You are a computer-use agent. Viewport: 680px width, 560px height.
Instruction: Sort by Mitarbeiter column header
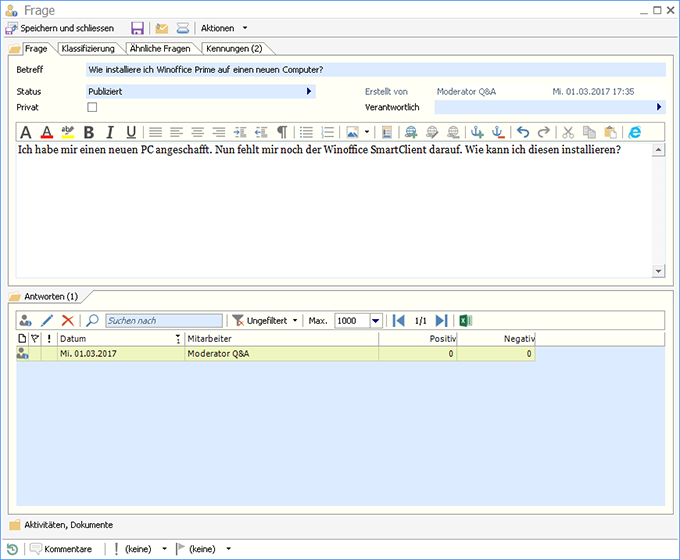click(281, 339)
